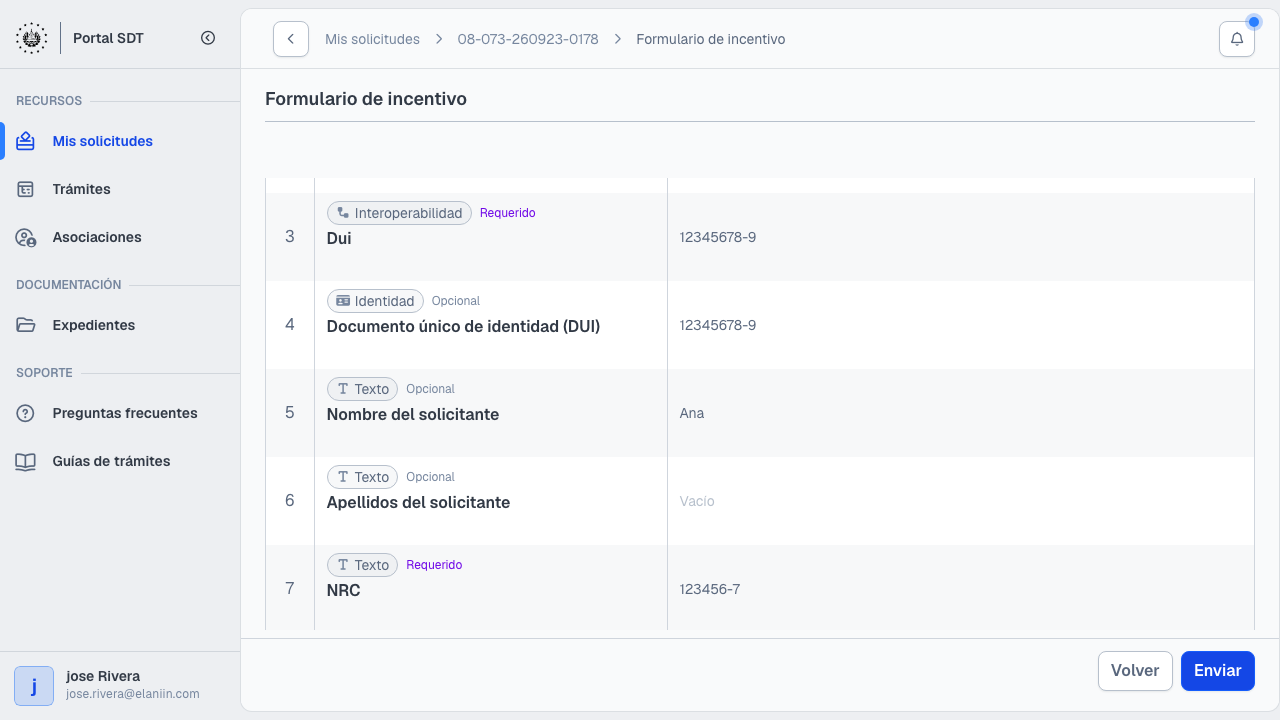The width and height of the screenshot is (1280, 720).
Task: Click the Trámites sidebar icon
Action: (26, 189)
